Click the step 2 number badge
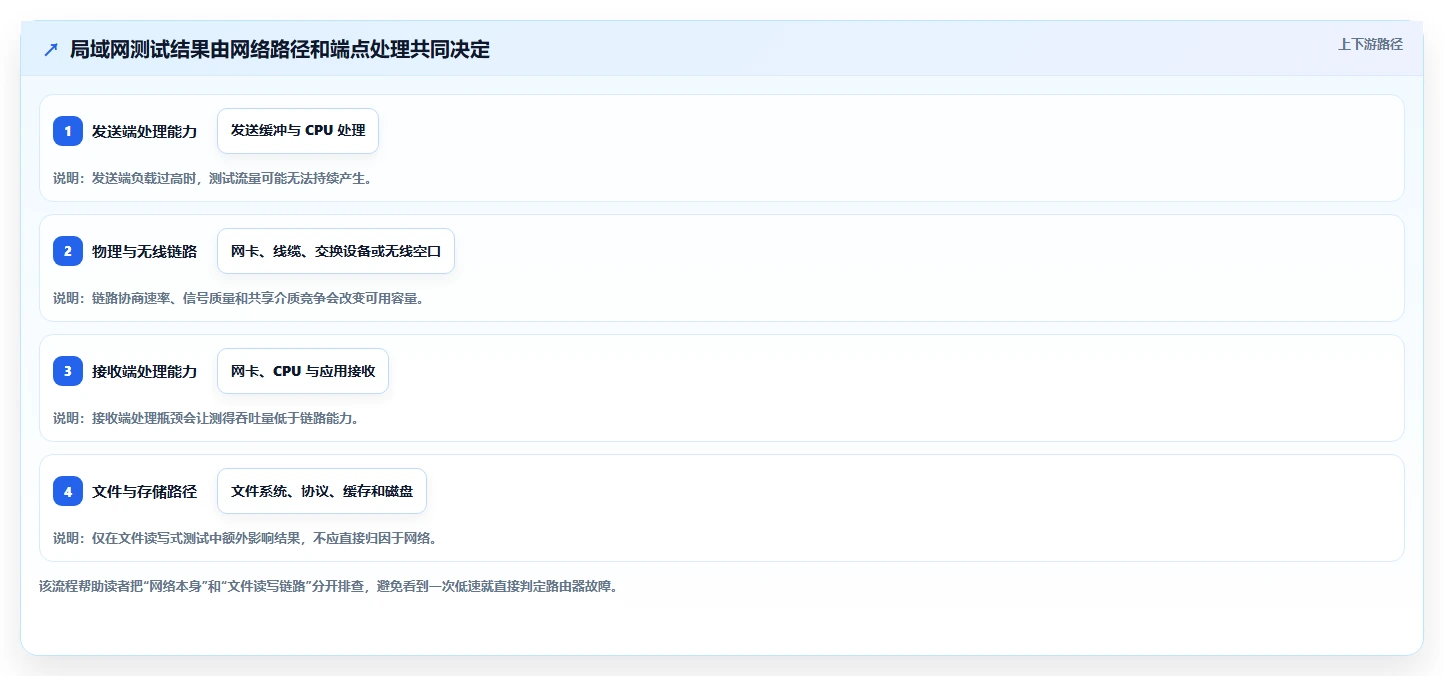Image resolution: width=1444 pixels, height=676 pixels. pyautogui.click(x=68, y=251)
